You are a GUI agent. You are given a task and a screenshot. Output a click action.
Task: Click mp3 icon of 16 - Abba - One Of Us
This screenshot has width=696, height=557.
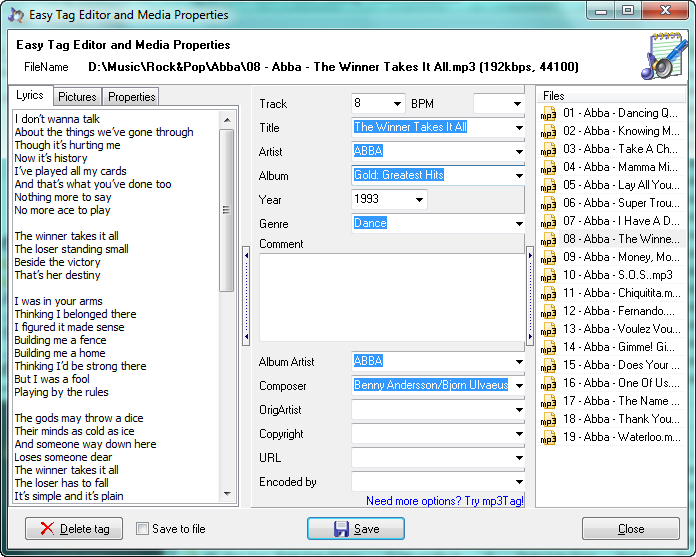pos(548,383)
